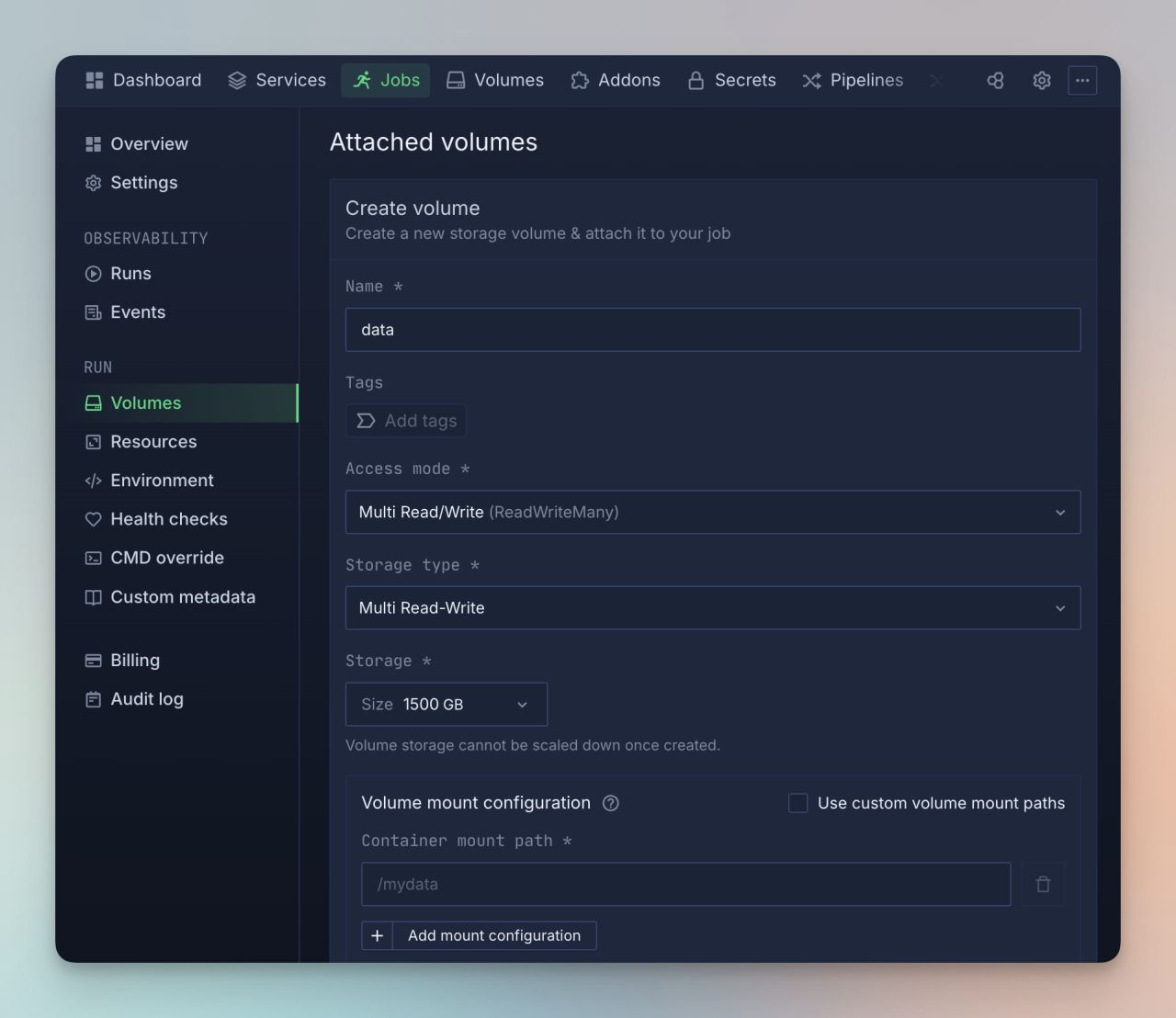Open CMD override settings page
Viewport: 1176px width, 1018px height.
click(x=166, y=558)
